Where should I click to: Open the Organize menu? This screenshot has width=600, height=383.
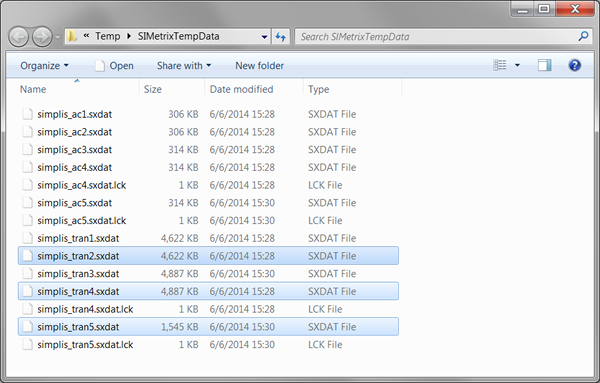click(44, 66)
